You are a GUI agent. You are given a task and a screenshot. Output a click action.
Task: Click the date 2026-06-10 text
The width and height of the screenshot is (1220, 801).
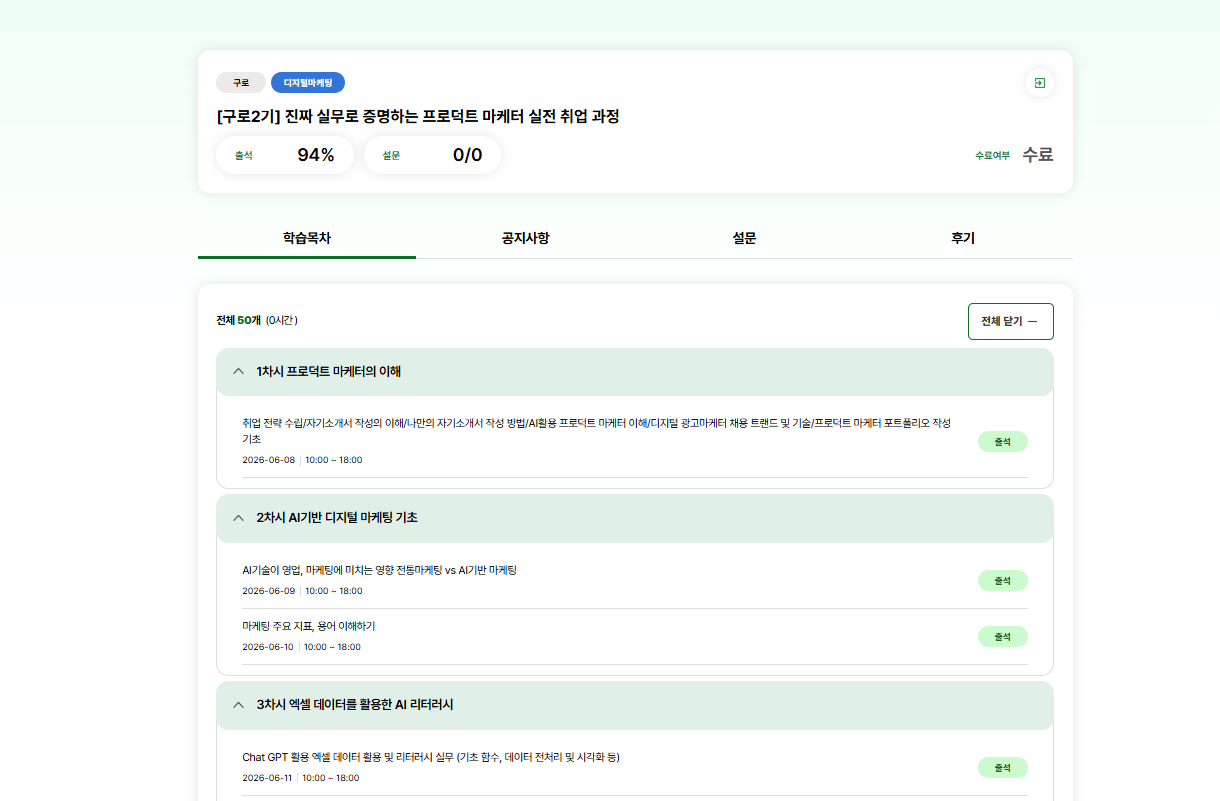268,647
